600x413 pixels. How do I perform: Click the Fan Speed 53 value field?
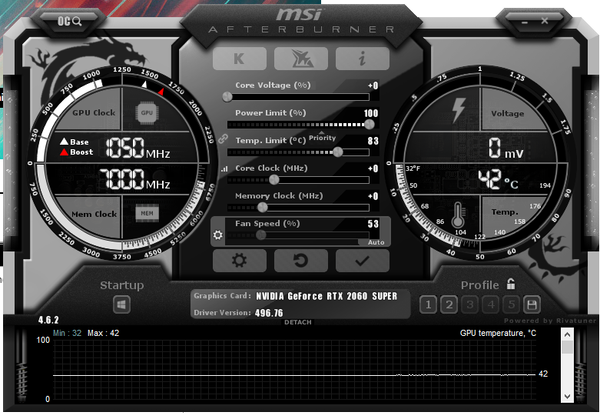373,224
